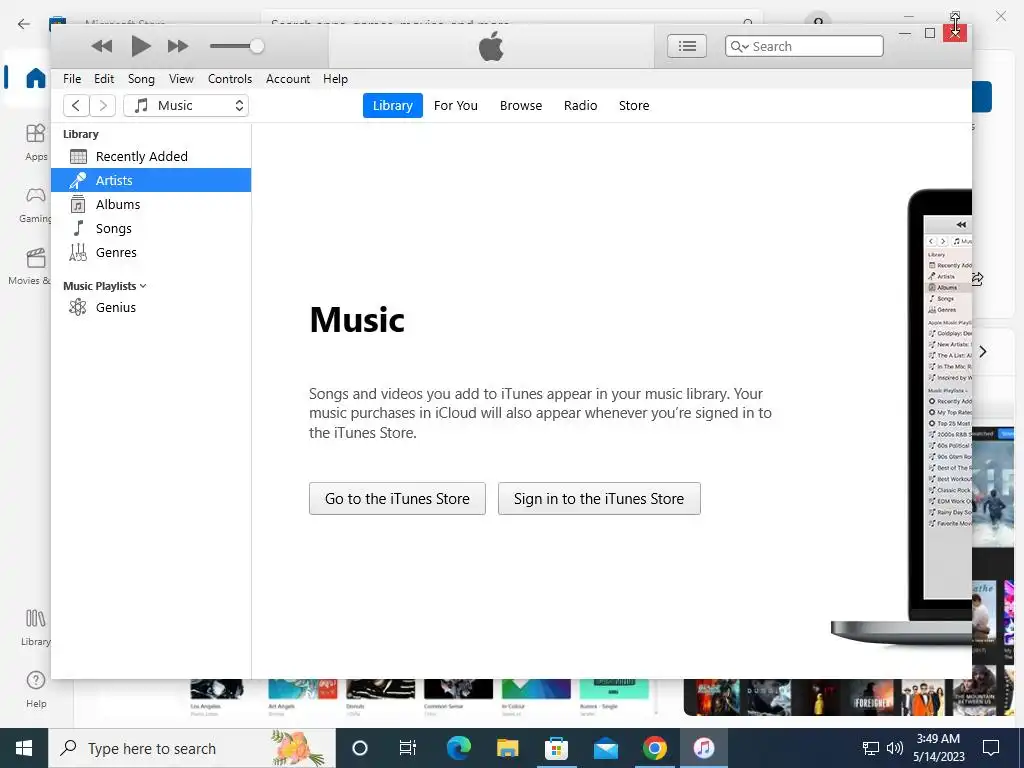Image resolution: width=1024 pixels, height=768 pixels.
Task: Open File Explorer from the taskbar
Action: (x=507, y=748)
